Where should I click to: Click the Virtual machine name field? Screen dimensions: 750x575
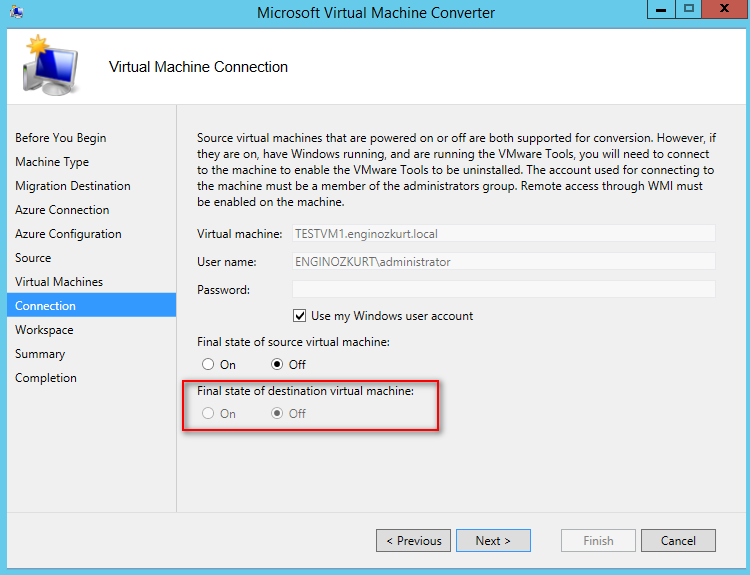tap(504, 233)
